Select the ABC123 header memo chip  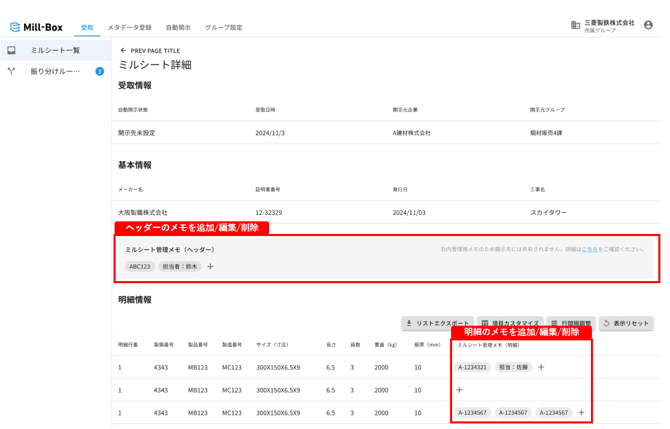point(140,267)
